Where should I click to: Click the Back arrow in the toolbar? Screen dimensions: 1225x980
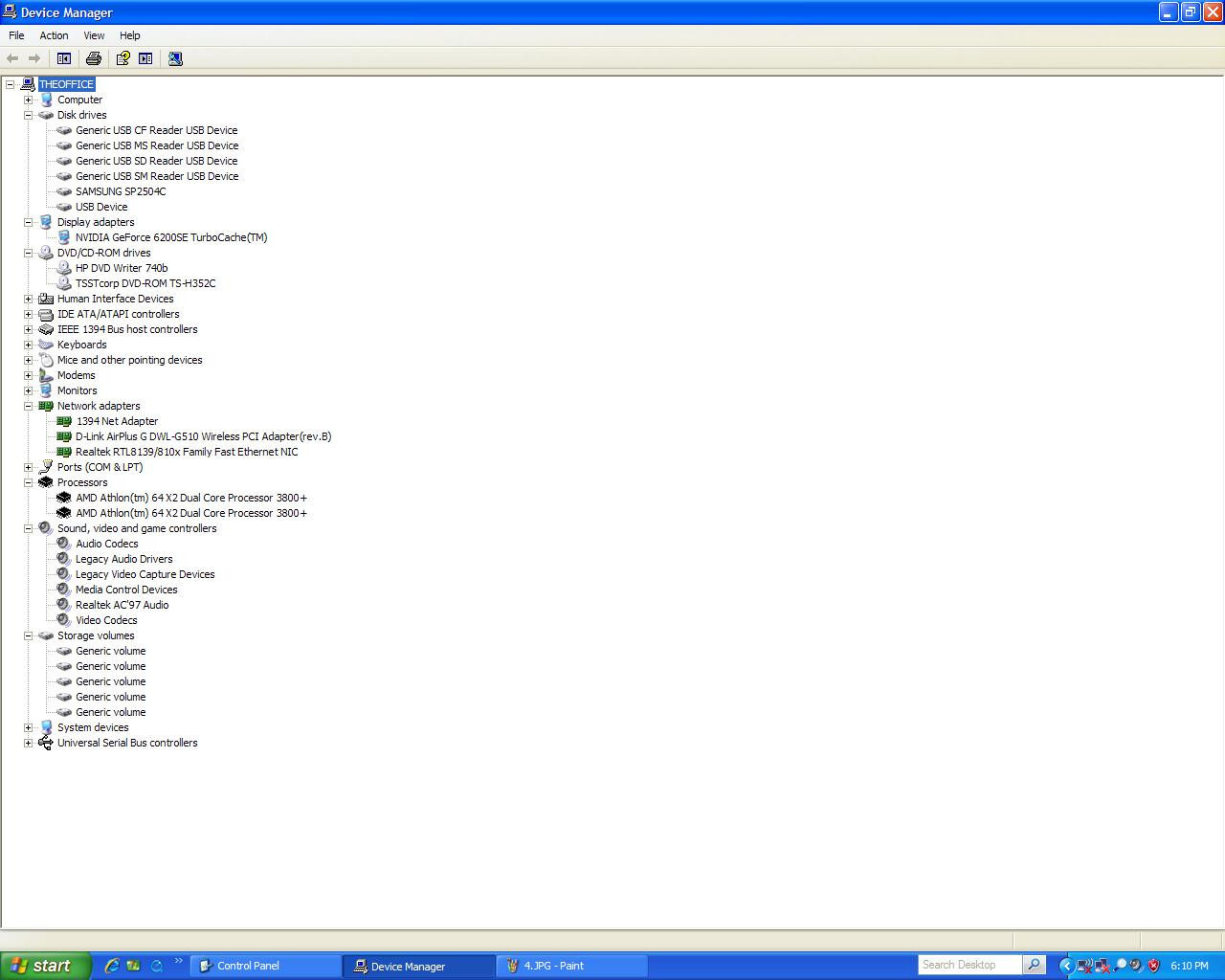pyautogui.click(x=12, y=58)
